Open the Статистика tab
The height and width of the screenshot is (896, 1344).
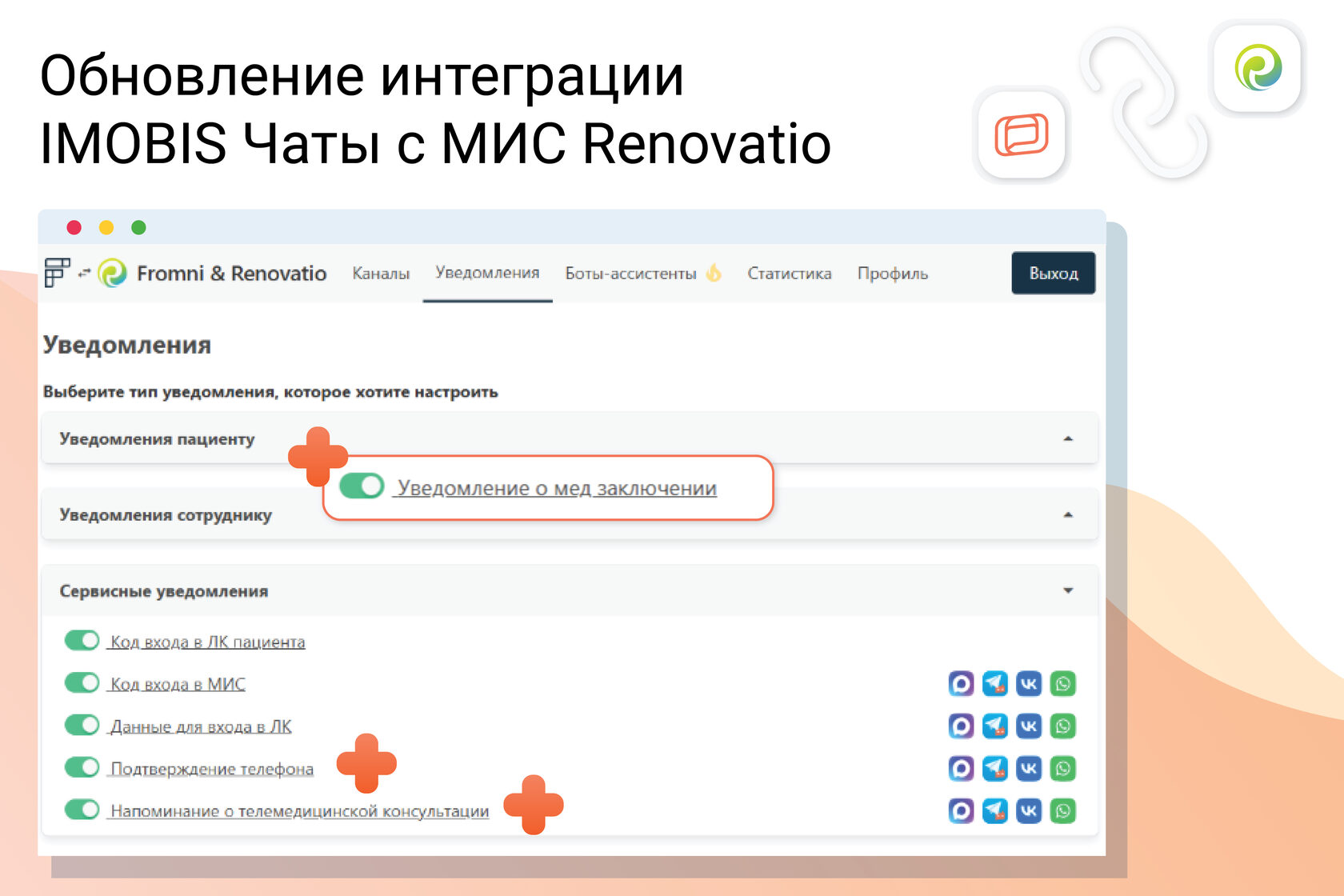tap(790, 274)
